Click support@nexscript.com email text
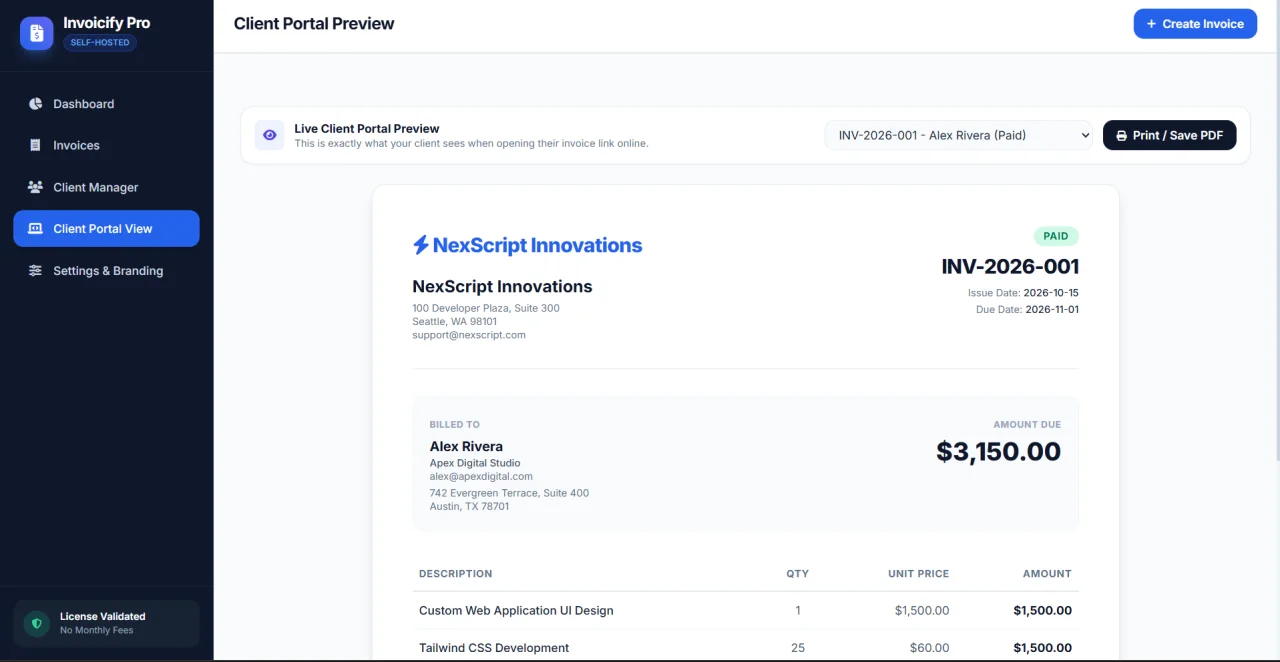1280x662 pixels. click(x=469, y=335)
